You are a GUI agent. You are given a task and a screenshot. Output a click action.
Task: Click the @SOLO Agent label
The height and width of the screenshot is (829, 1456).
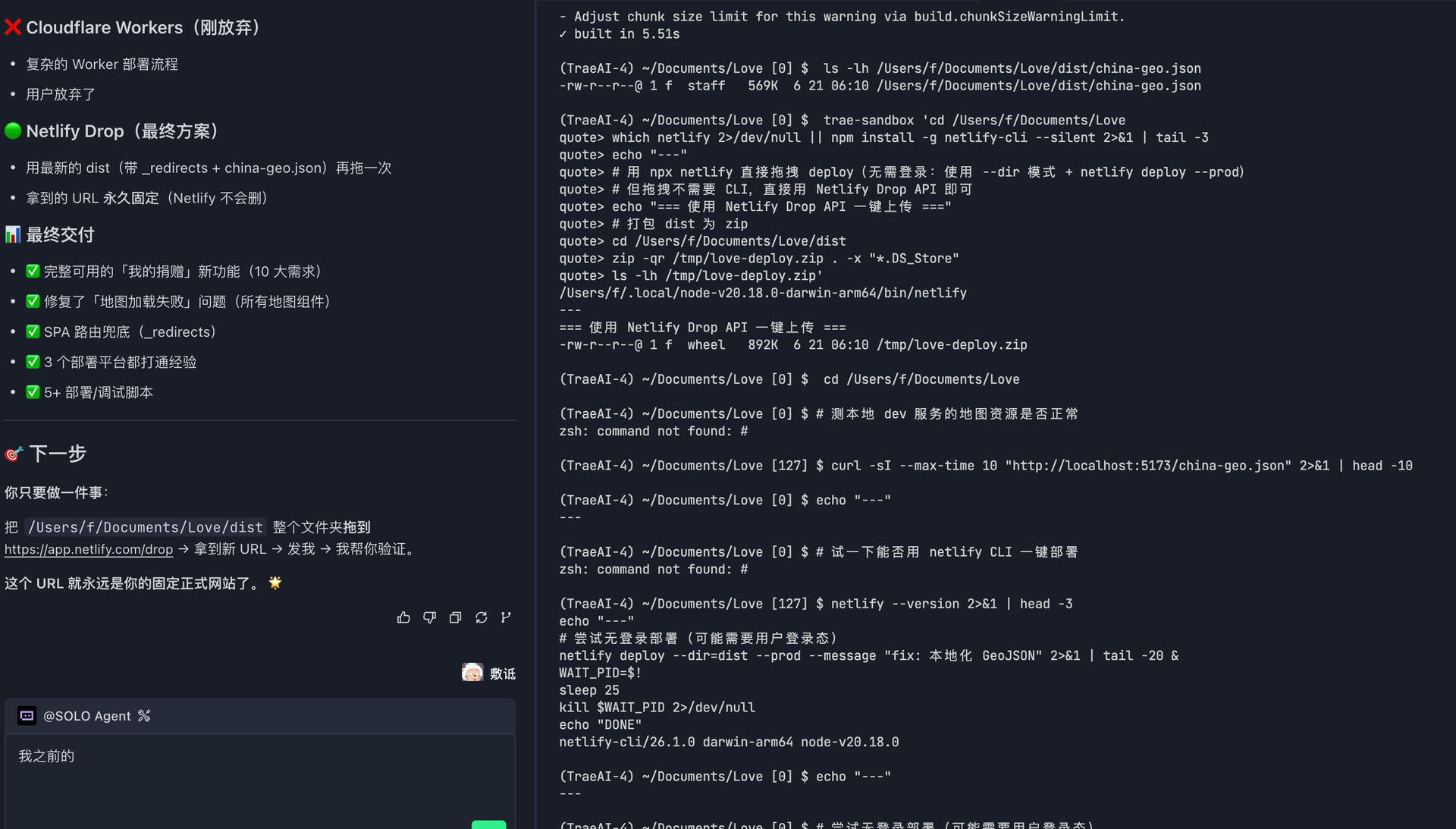87,716
